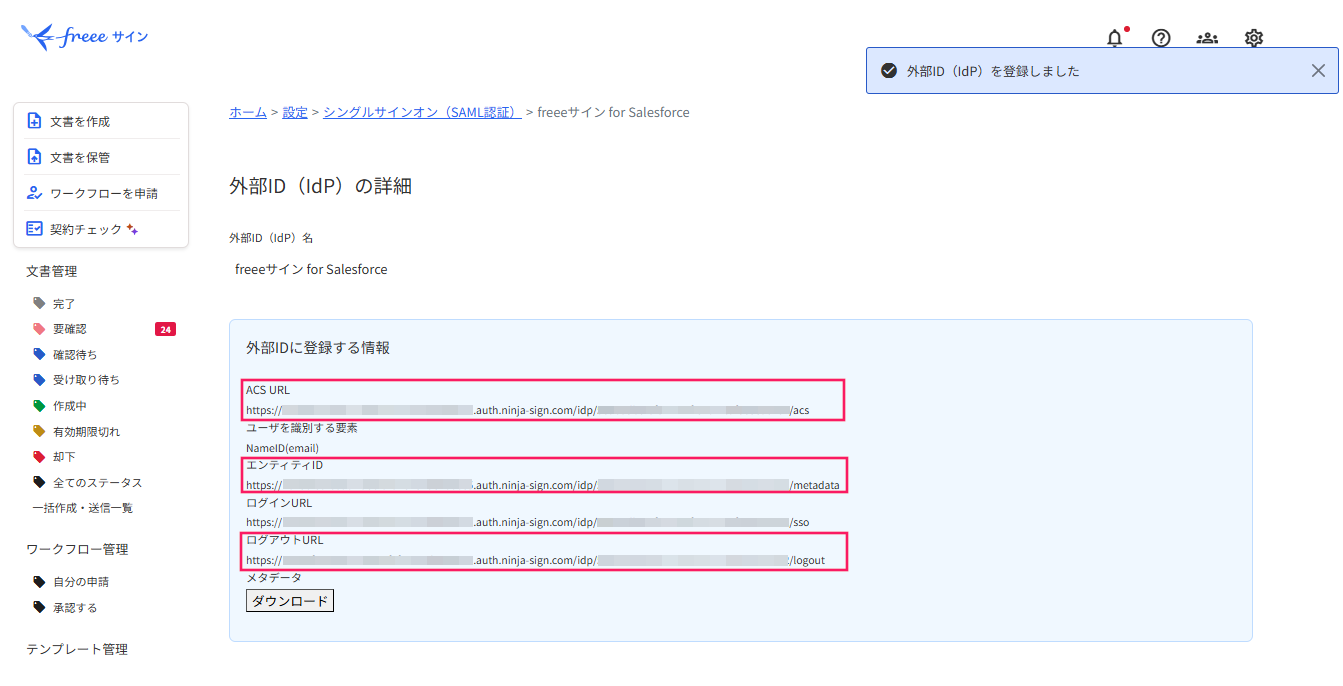The height and width of the screenshot is (686, 1343).
Task: Open the users group icon
Action: (x=1207, y=38)
